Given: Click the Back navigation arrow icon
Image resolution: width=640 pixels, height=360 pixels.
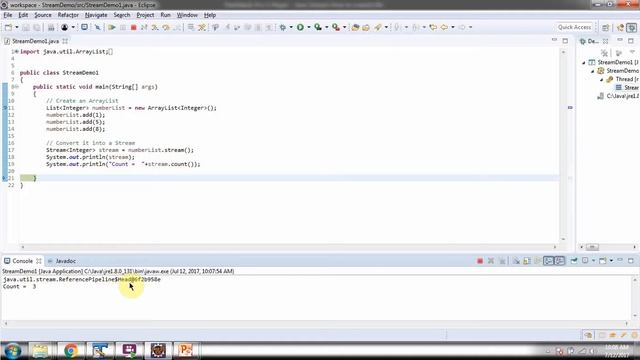Looking at the screenshot, I should click(444, 27).
